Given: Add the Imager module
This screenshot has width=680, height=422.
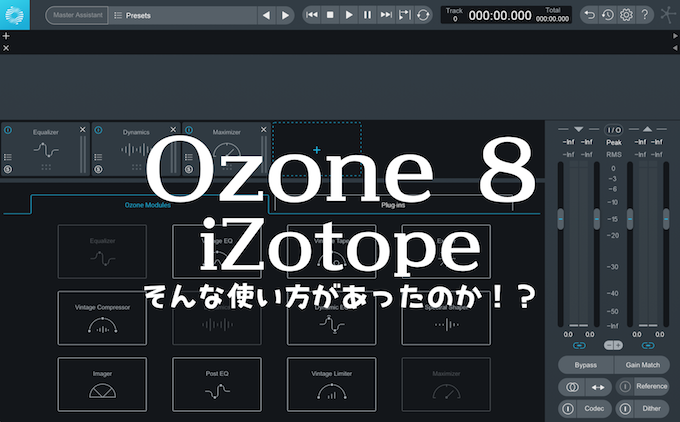Looking at the screenshot, I should point(102,384).
